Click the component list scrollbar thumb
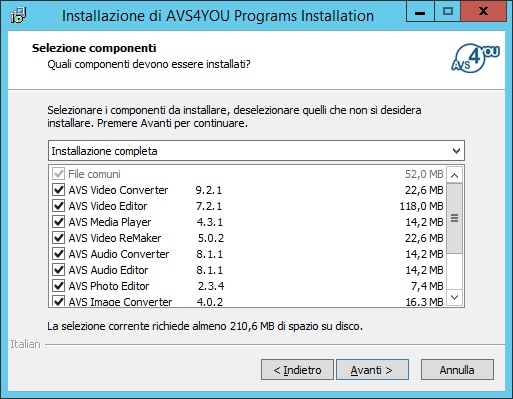This screenshot has height=399, width=513. (x=455, y=218)
